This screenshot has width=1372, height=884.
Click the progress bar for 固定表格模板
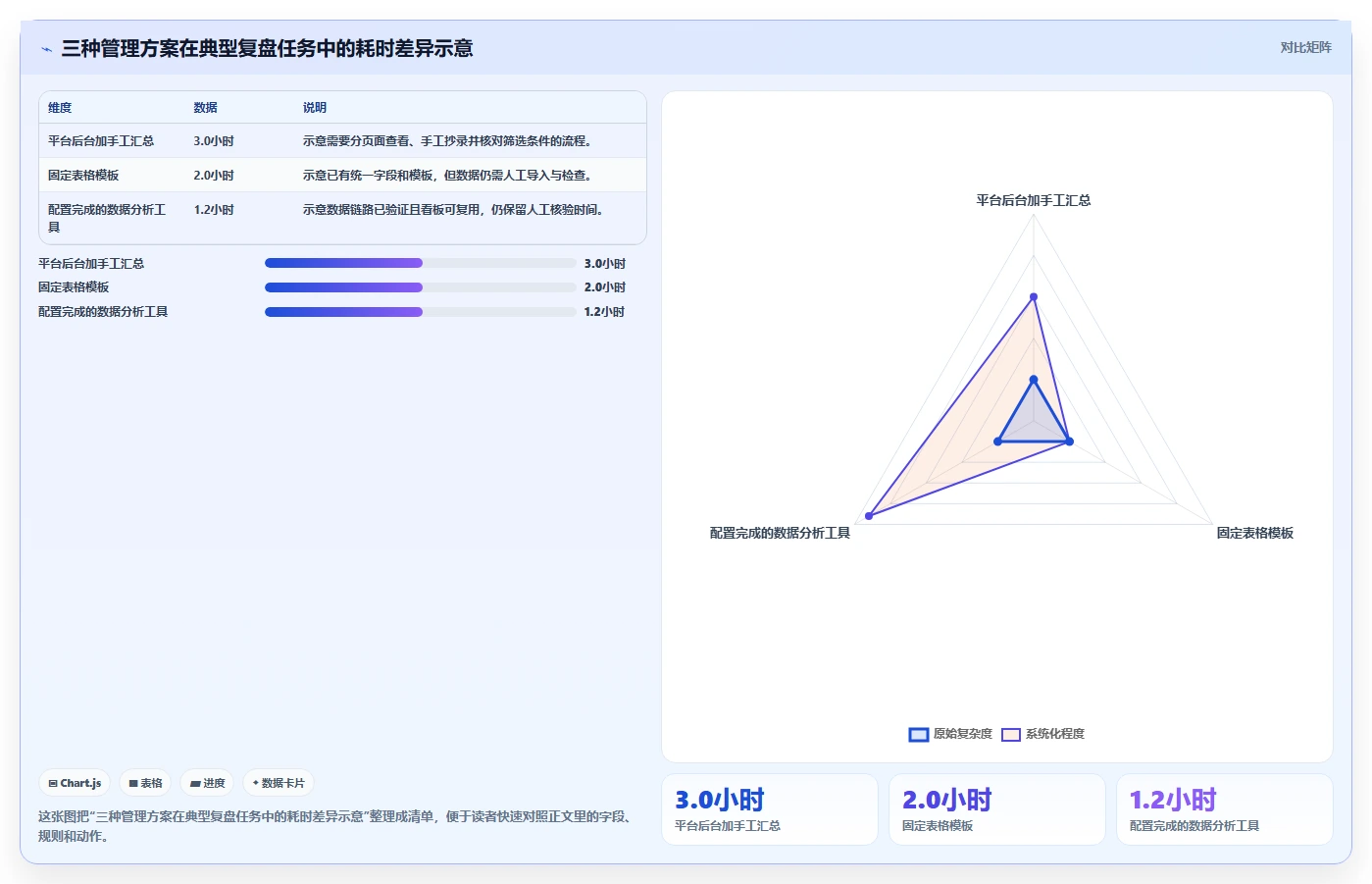click(x=421, y=287)
